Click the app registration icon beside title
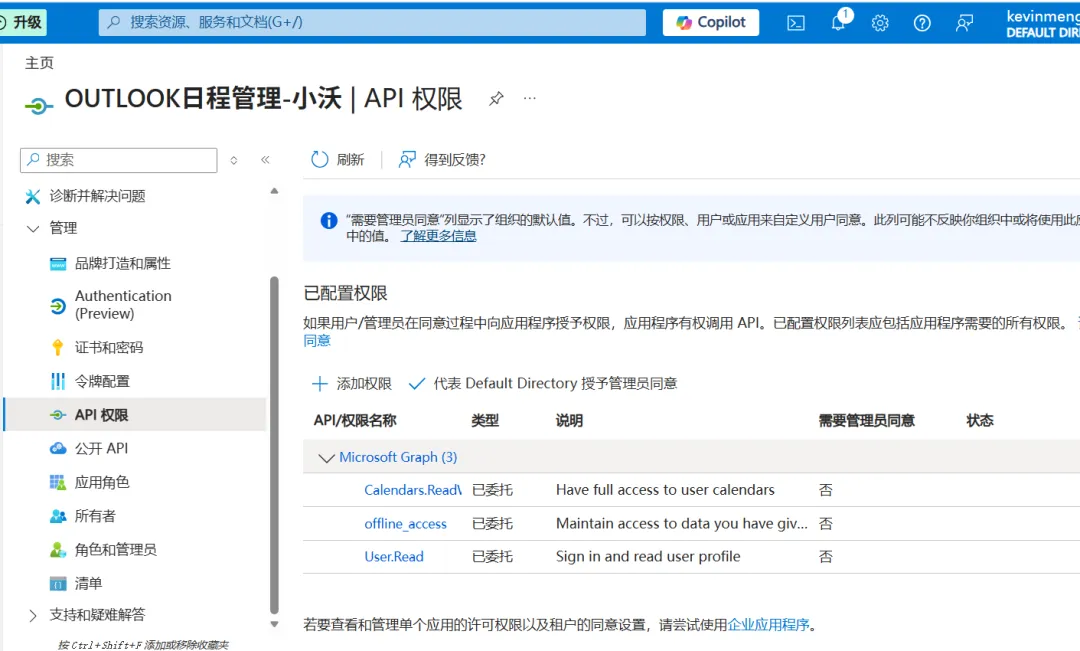This screenshot has height=651, width=1080. tap(39, 105)
